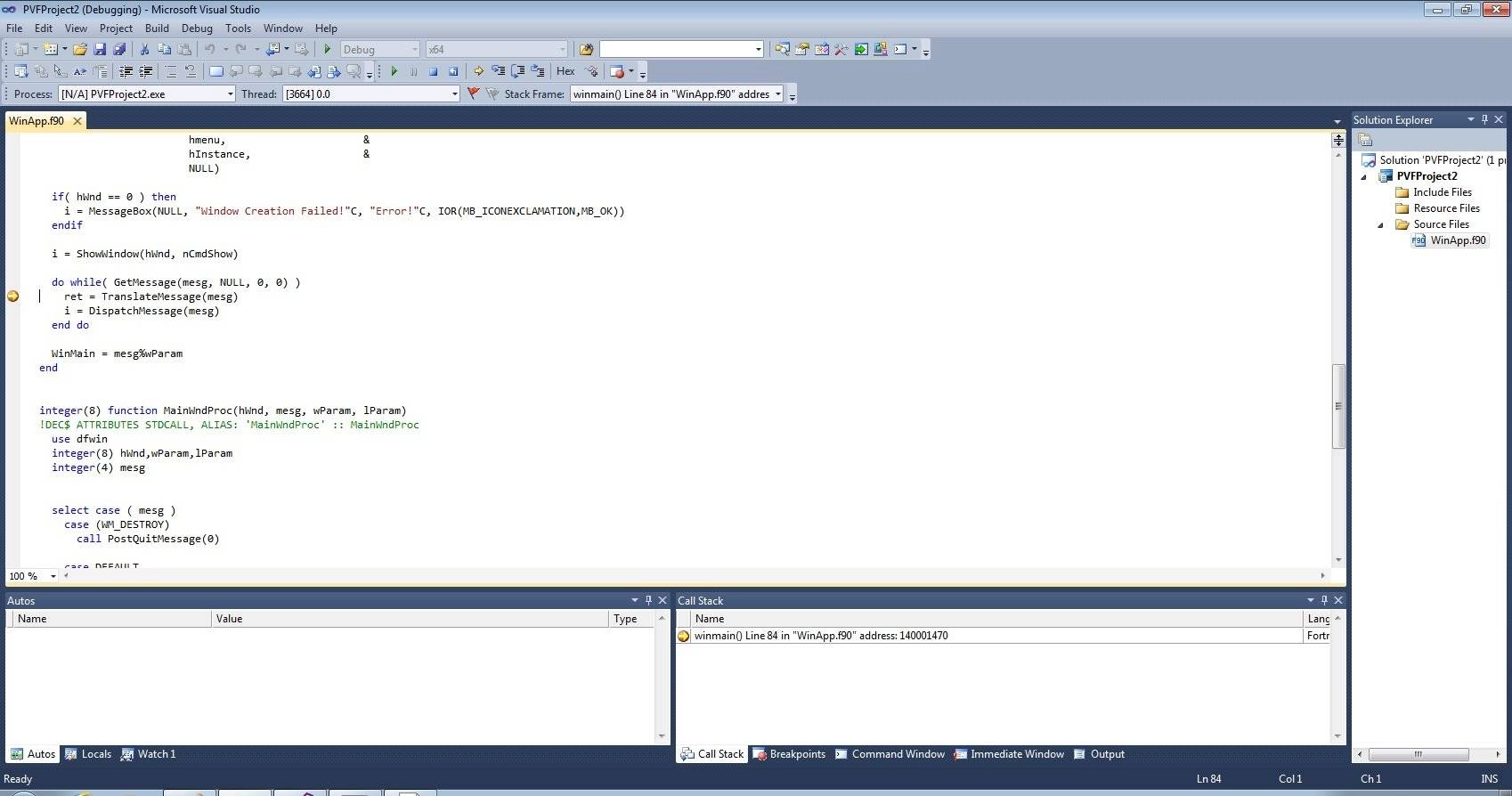Select the Resource Files folder
1512x796 pixels.
click(x=1437, y=208)
